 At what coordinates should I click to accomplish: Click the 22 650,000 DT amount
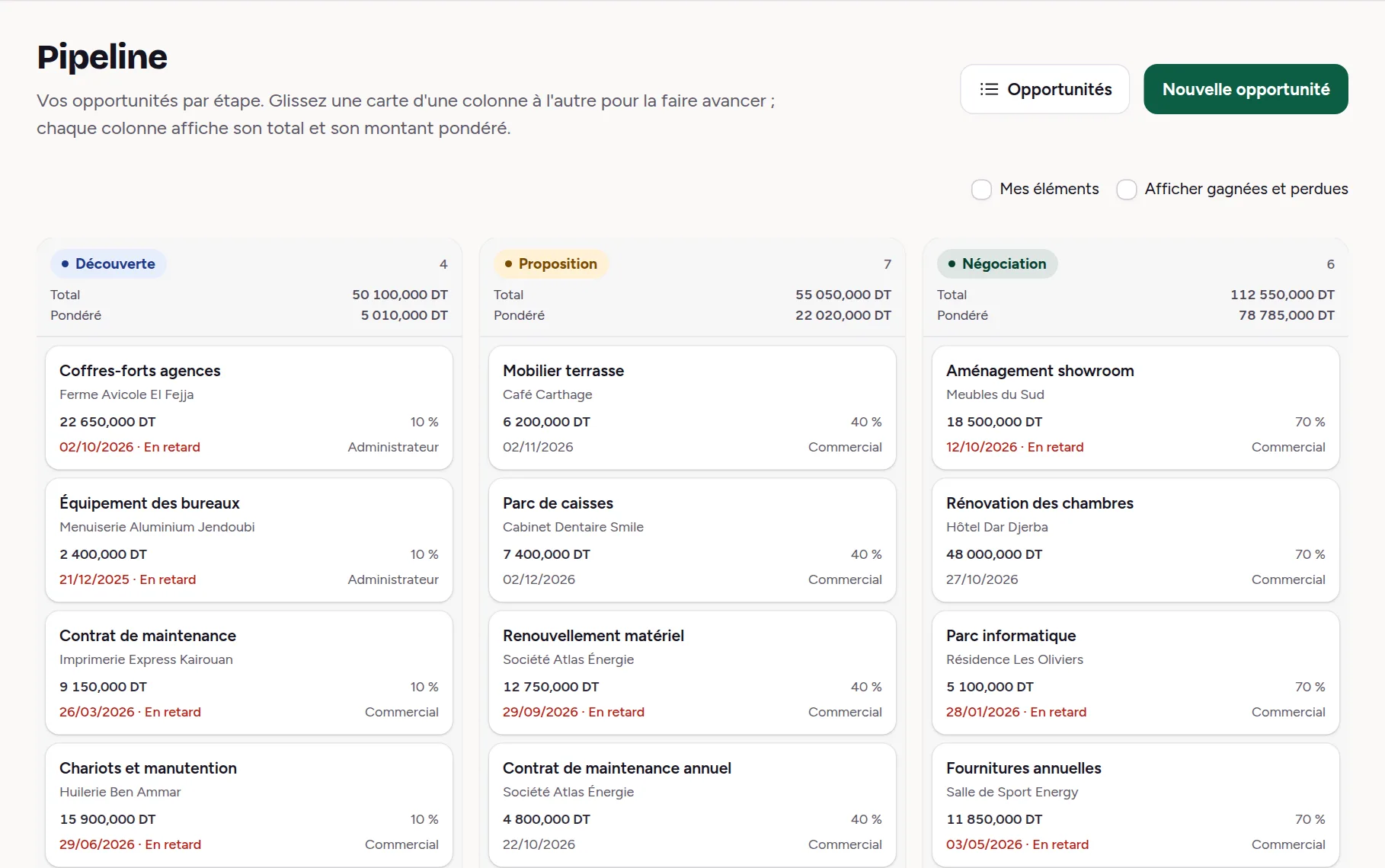(x=107, y=422)
